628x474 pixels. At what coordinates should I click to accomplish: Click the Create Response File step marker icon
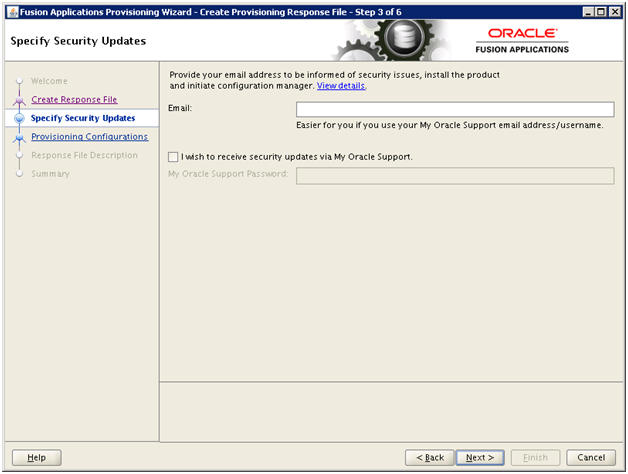[x=19, y=100]
